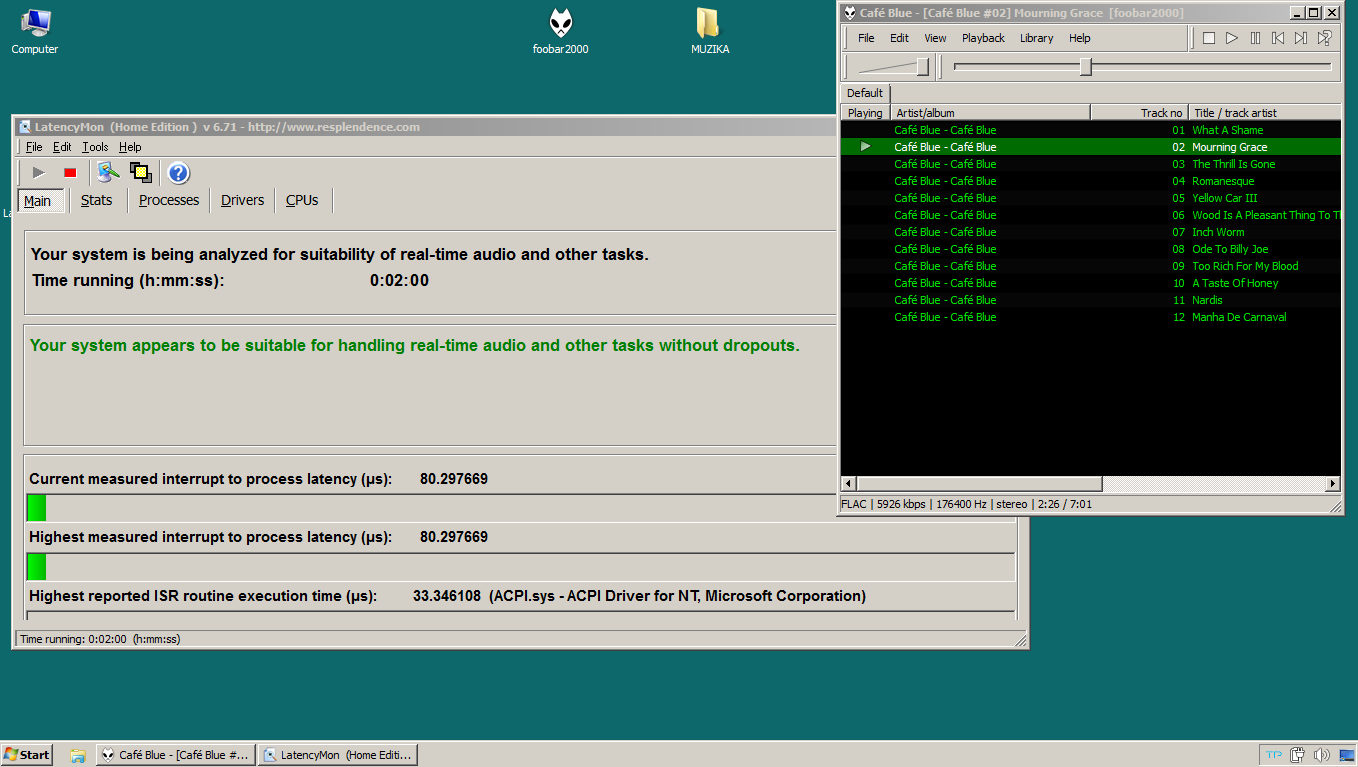Switch to the Drivers tab

tap(243, 200)
